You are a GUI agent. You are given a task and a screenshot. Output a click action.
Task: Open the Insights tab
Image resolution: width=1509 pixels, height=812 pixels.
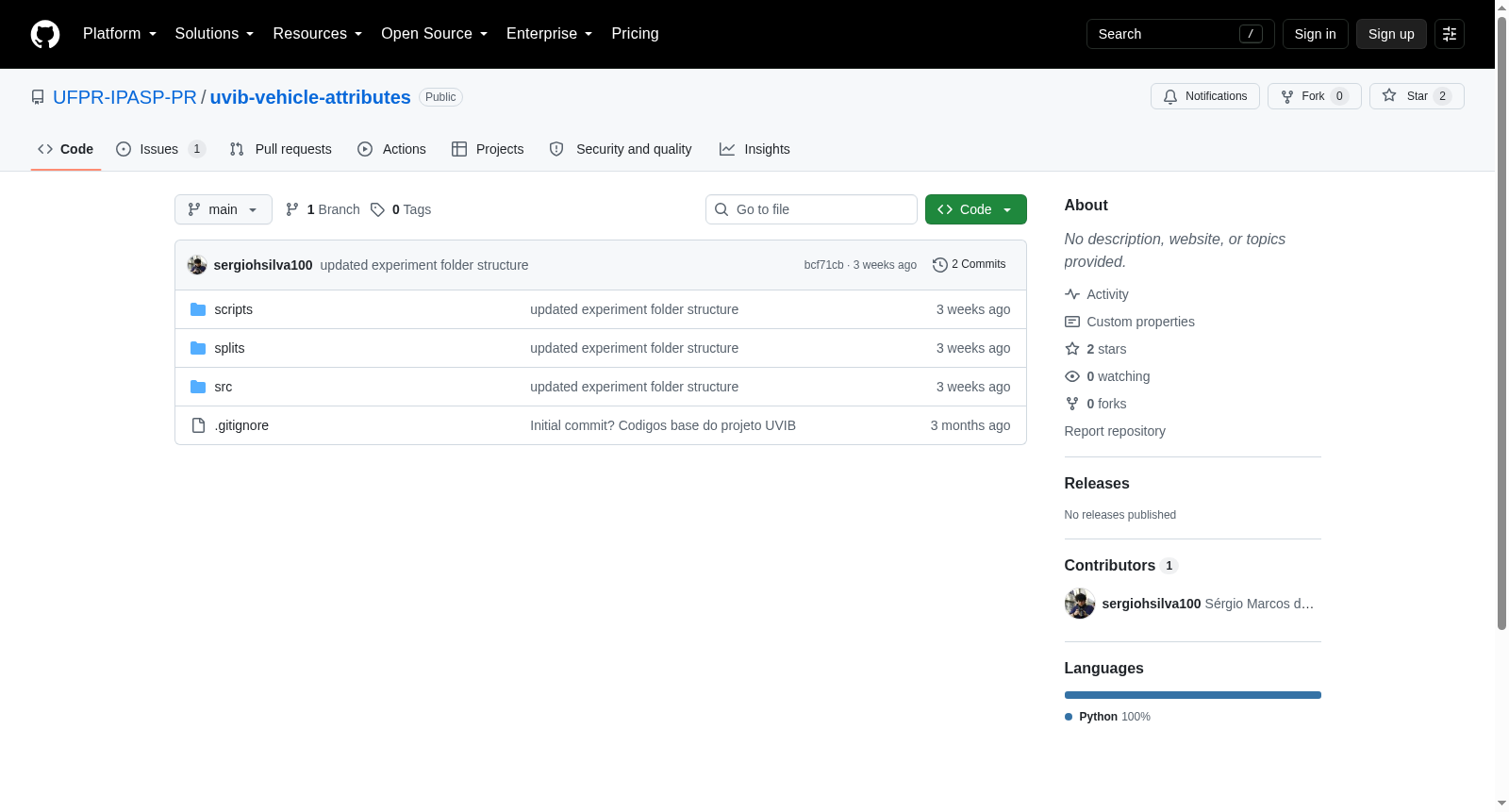coord(754,149)
